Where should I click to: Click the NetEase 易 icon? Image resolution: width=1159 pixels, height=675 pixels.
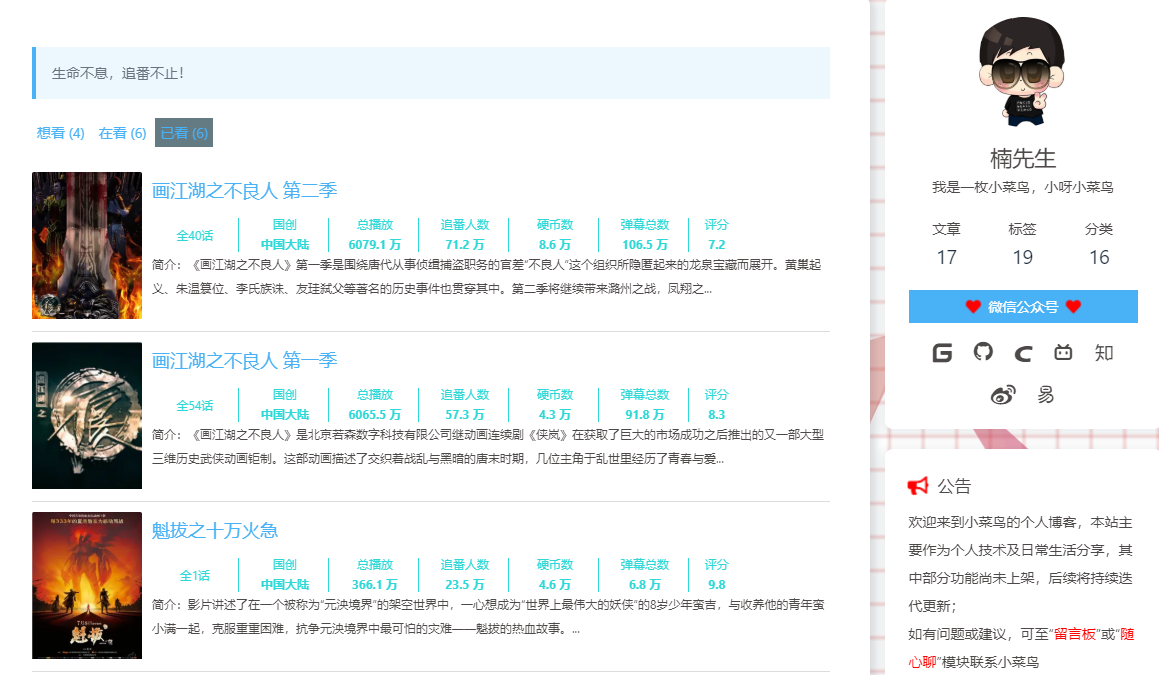tap(1046, 395)
